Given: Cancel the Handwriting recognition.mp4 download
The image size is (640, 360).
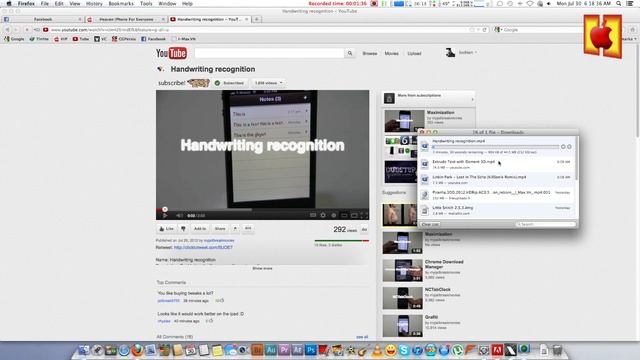Looking at the screenshot, I should 569,147.
